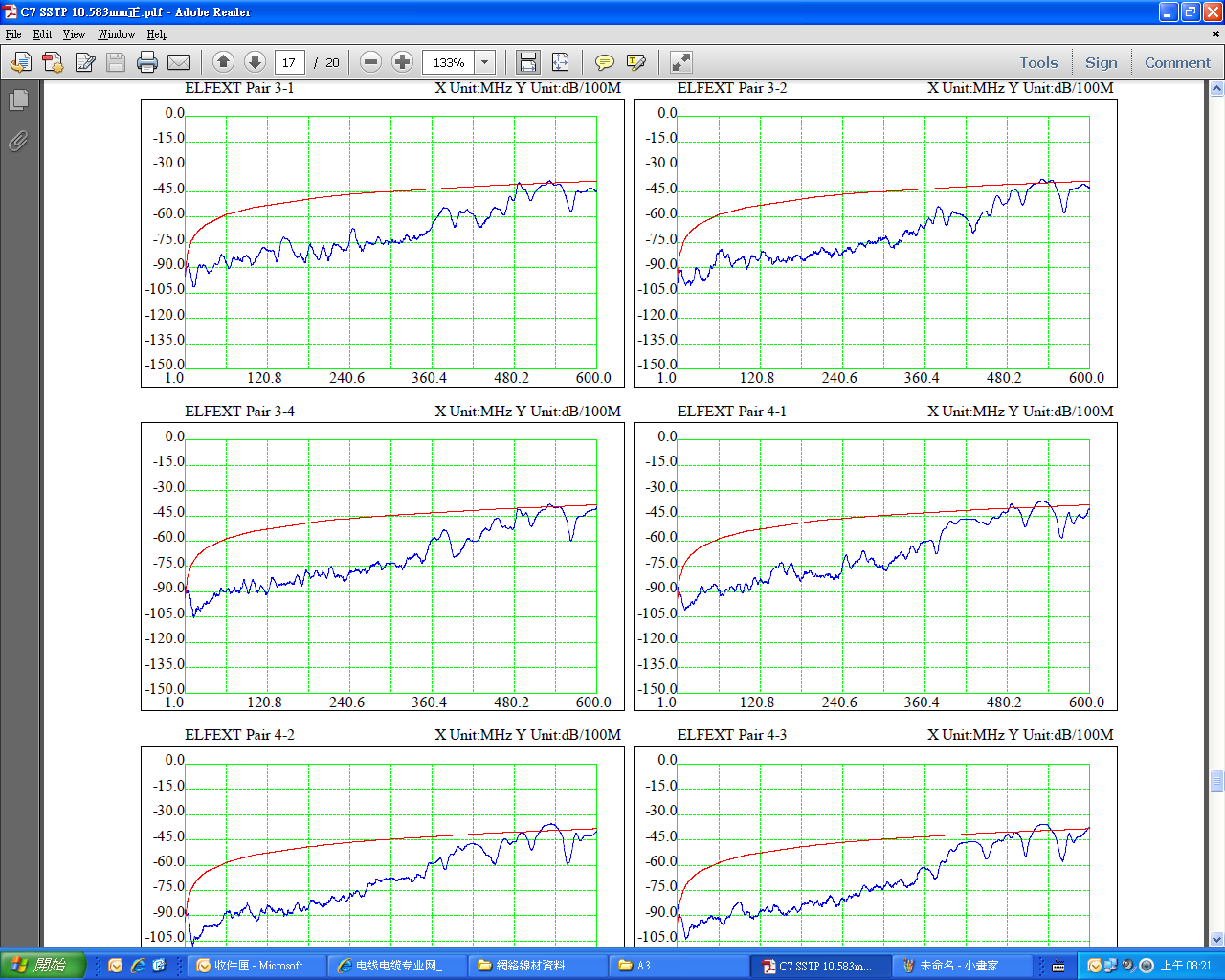Click the page number input field
Image resolution: width=1225 pixels, height=980 pixels.
coord(289,63)
